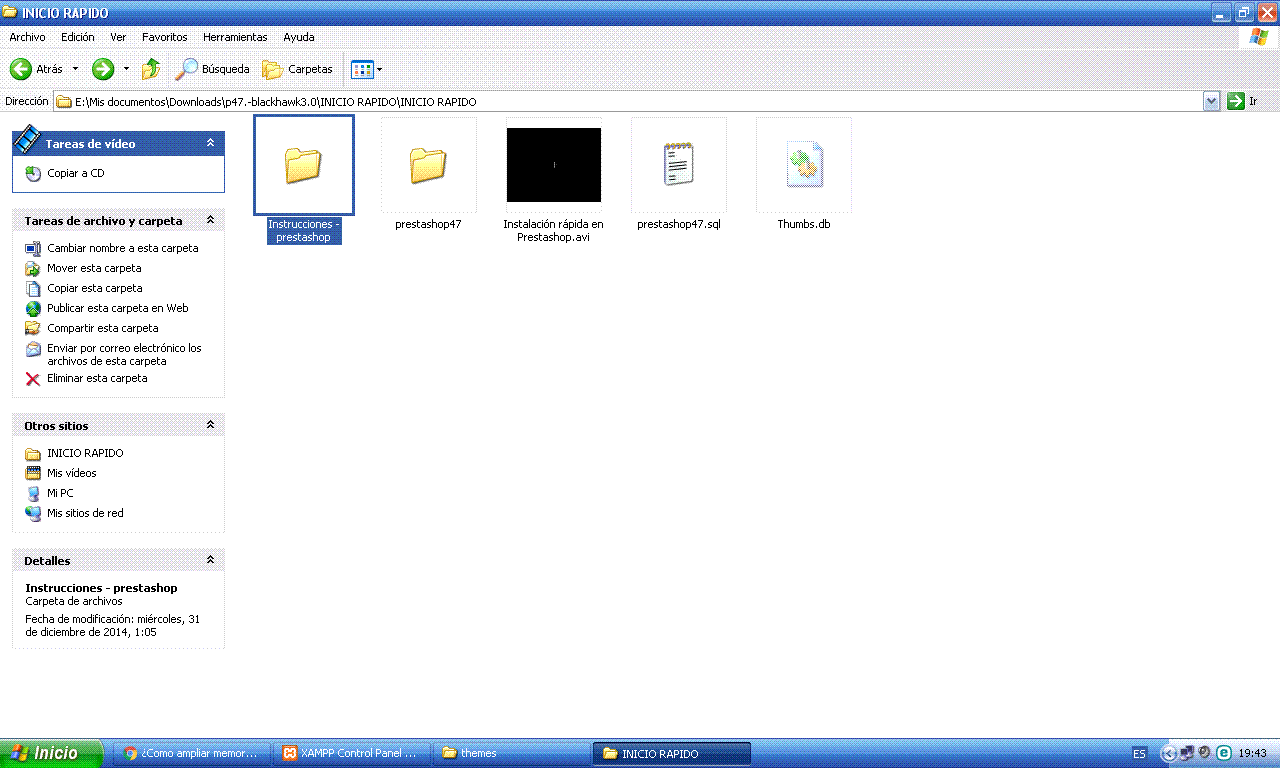Image resolution: width=1280 pixels, height=768 pixels.
Task: Click the Compartir esta carpeta icon
Action: pyautogui.click(x=33, y=328)
